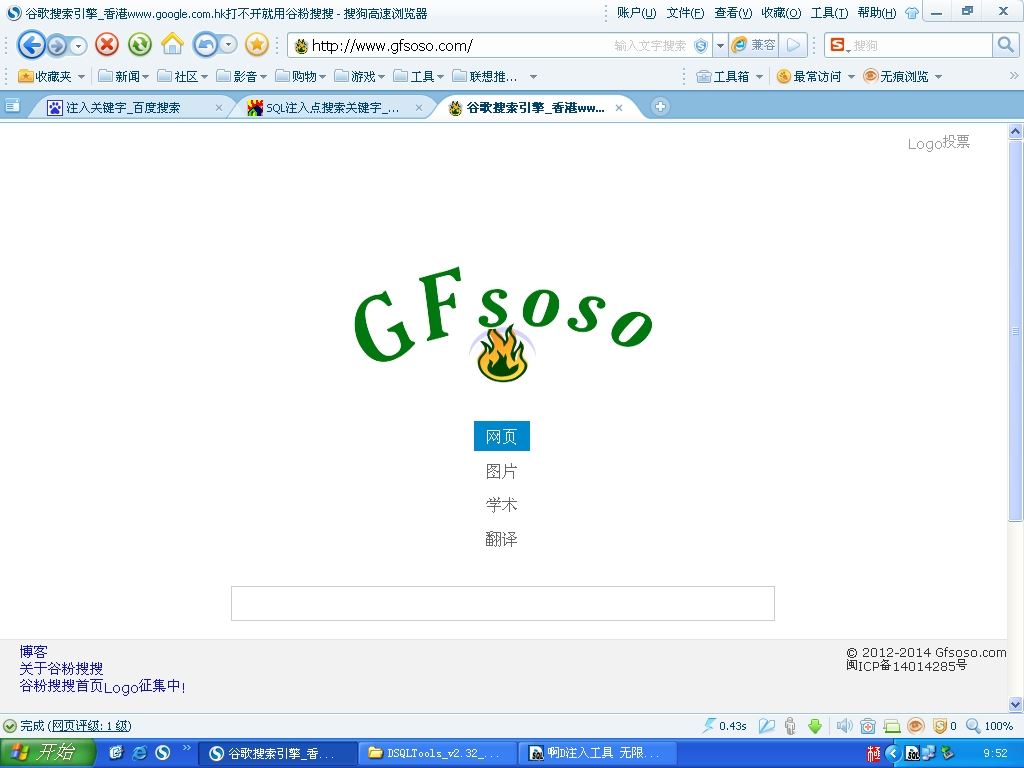Click the skin shirt icon in the title bar
Viewport: 1024px width, 768px height.
912,13
